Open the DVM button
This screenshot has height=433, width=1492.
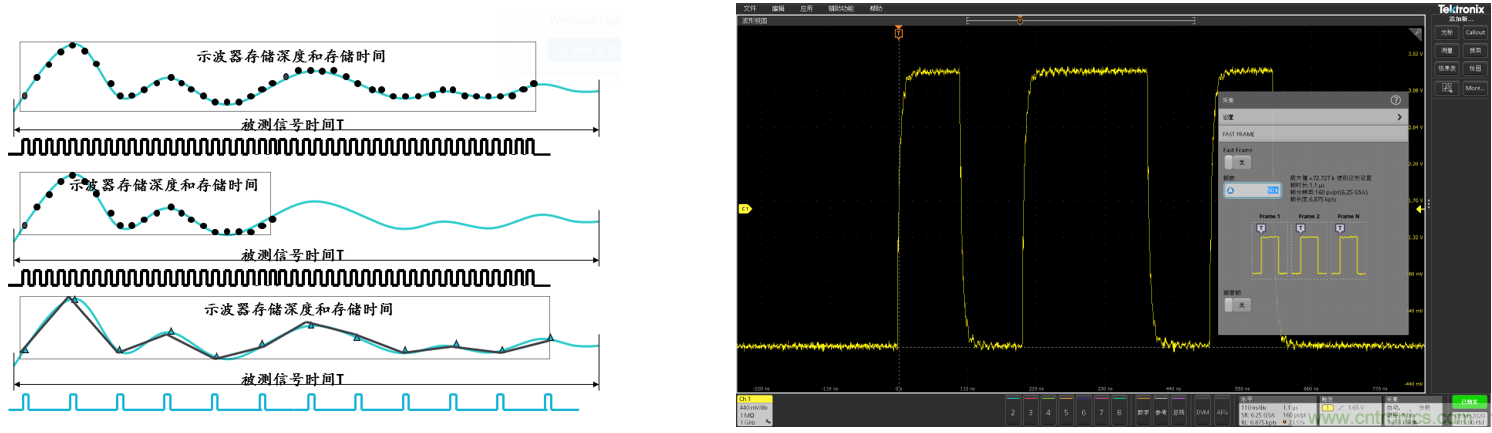tap(1202, 411)
